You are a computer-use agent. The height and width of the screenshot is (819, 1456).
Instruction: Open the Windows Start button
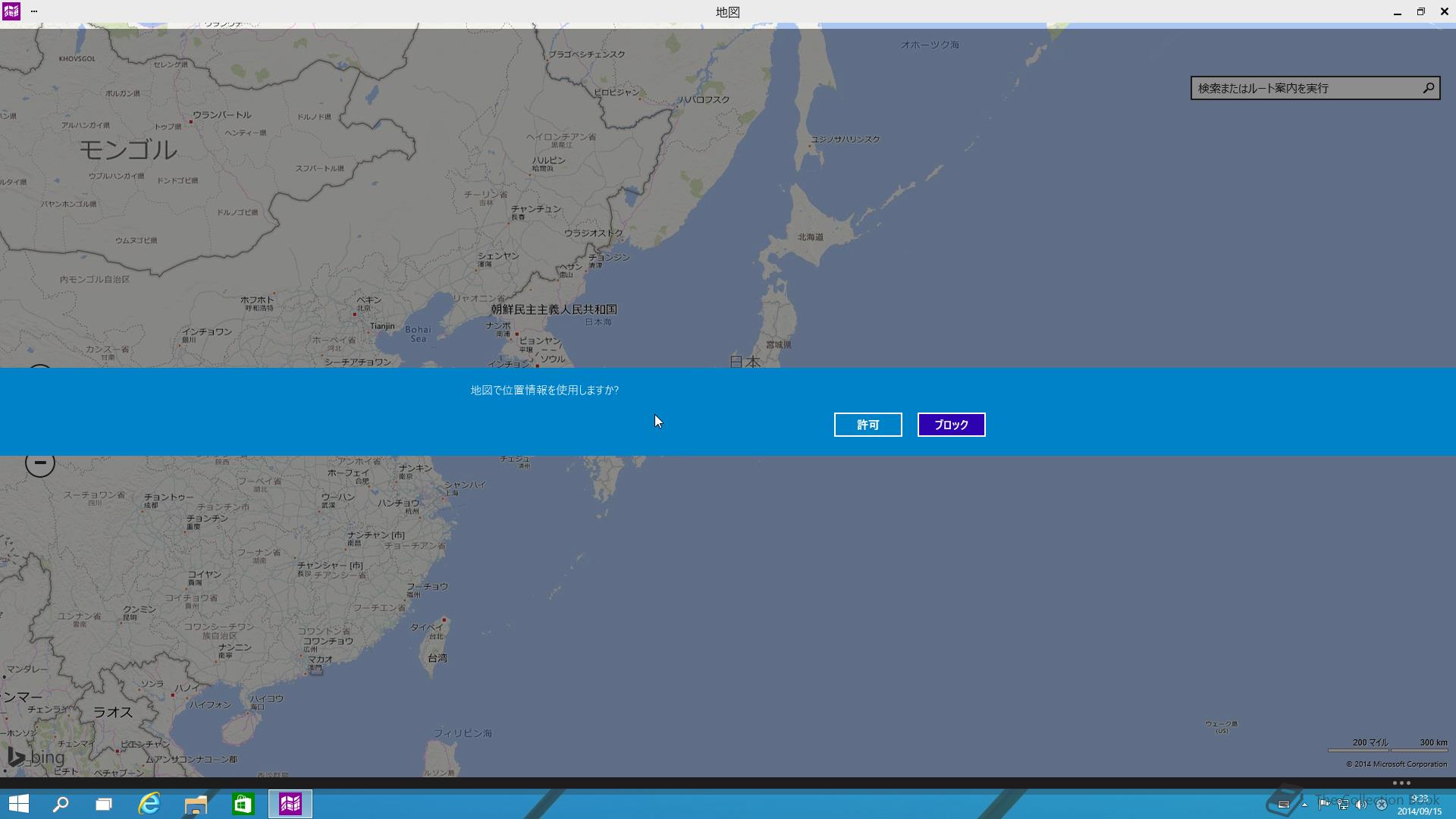tap(18, 804)
